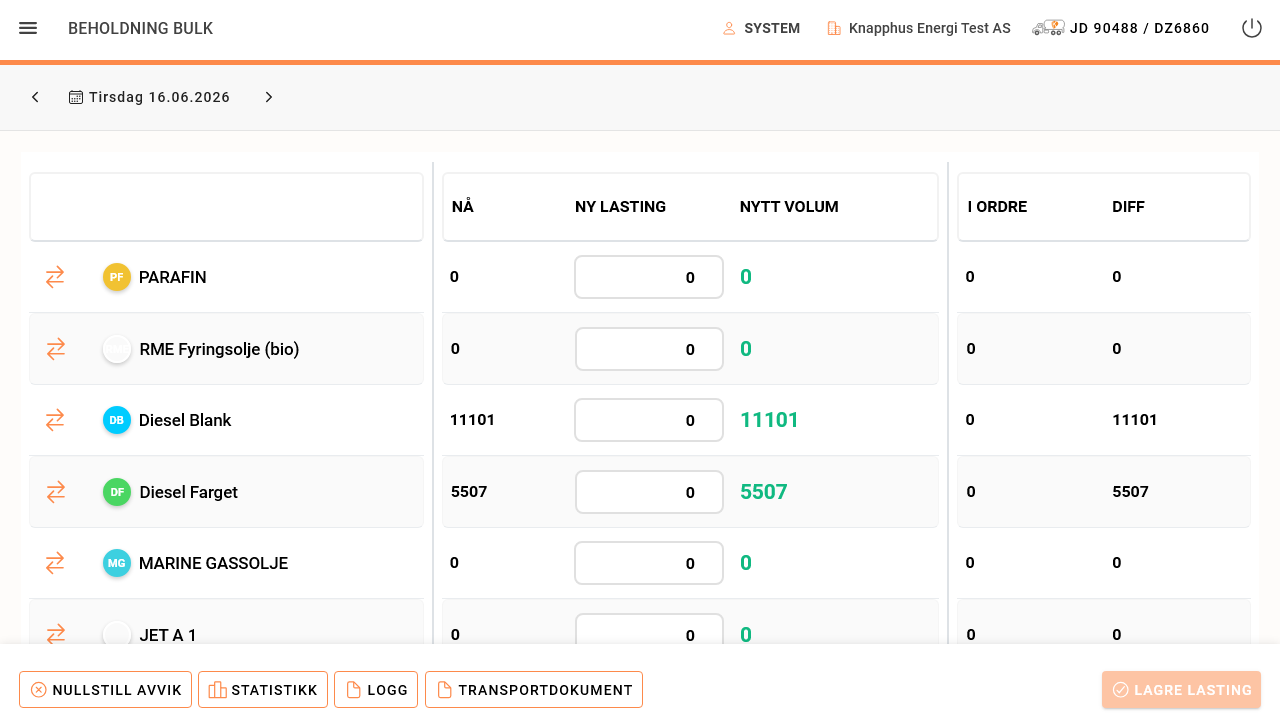Screen dimensions: 1280x720
Task: Click the NY LASTING column header
Action: click(621, 207)
